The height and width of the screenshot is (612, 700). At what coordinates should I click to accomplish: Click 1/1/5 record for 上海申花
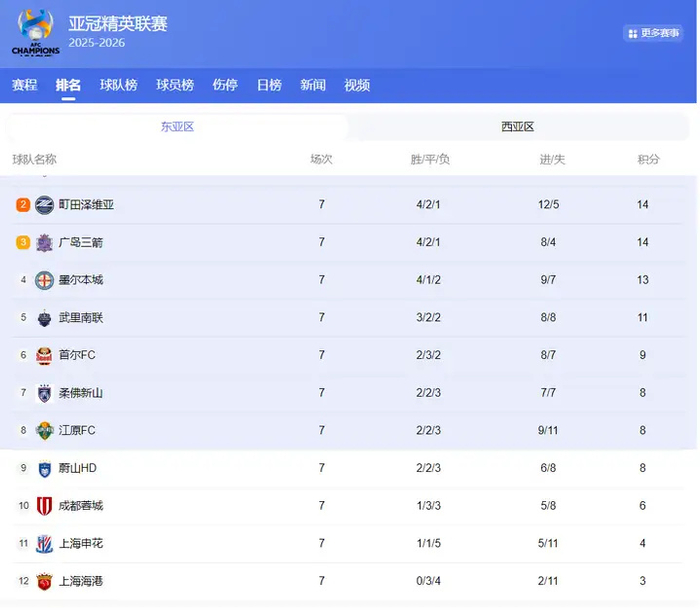[x=429, y=543]
